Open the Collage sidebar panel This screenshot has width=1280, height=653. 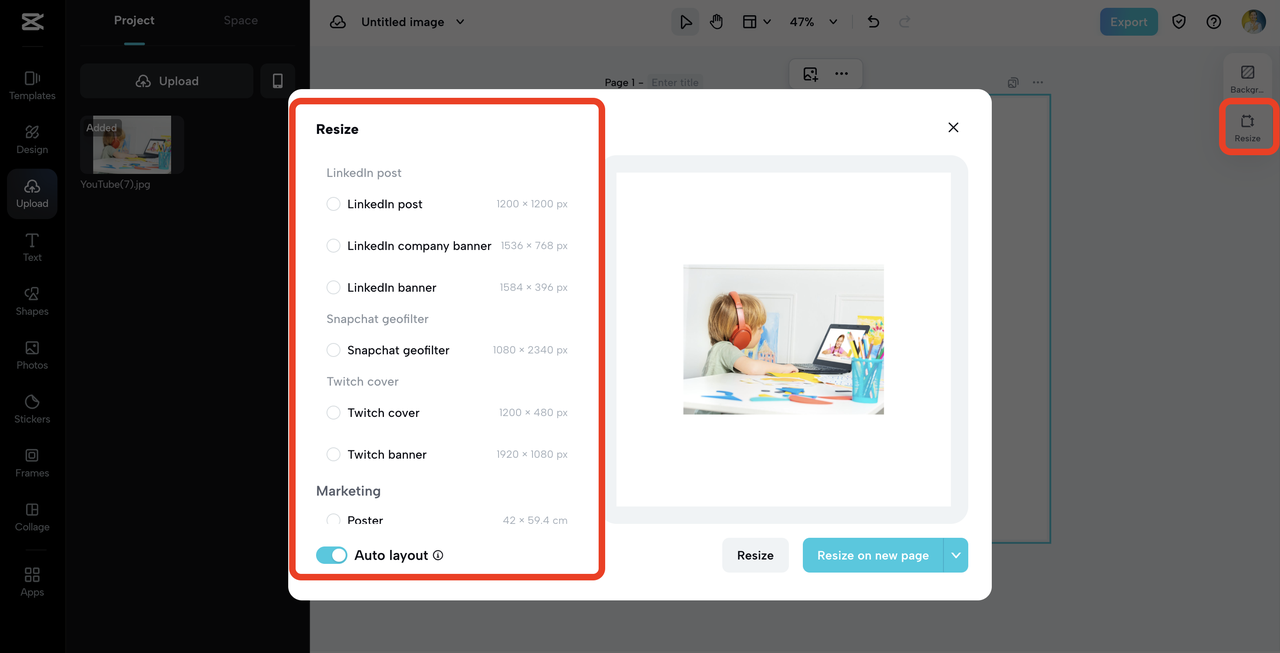click(x=32, y=517)
